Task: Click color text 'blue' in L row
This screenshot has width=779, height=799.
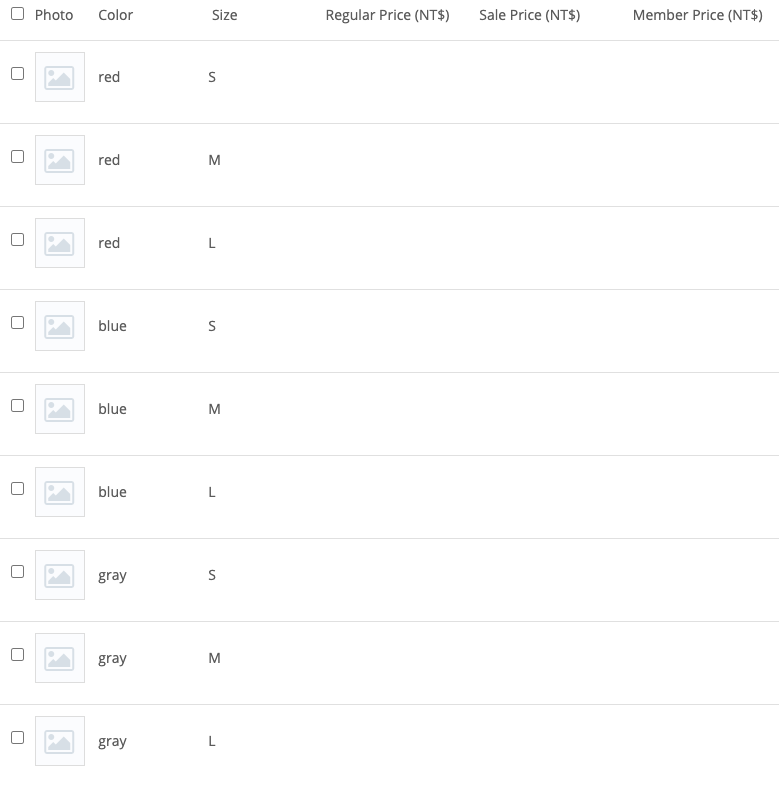Action: 113,492
